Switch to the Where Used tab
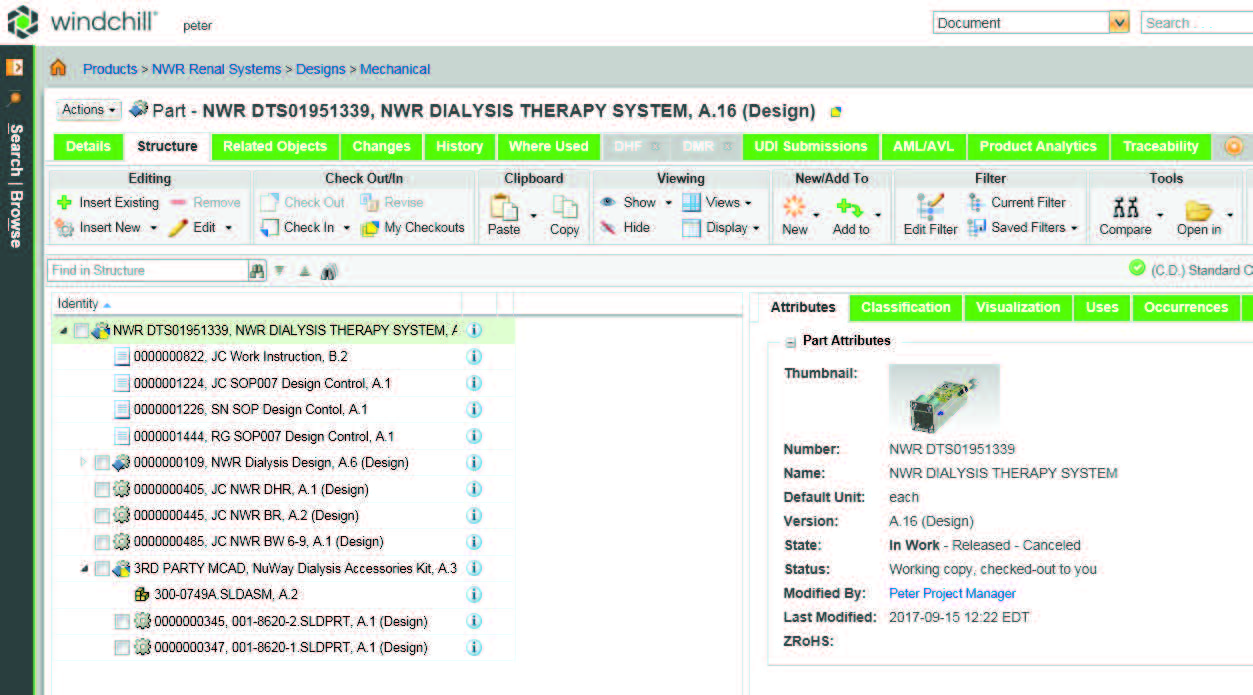The height and width of the screenshot is (695, 1253). coord(548,146)
